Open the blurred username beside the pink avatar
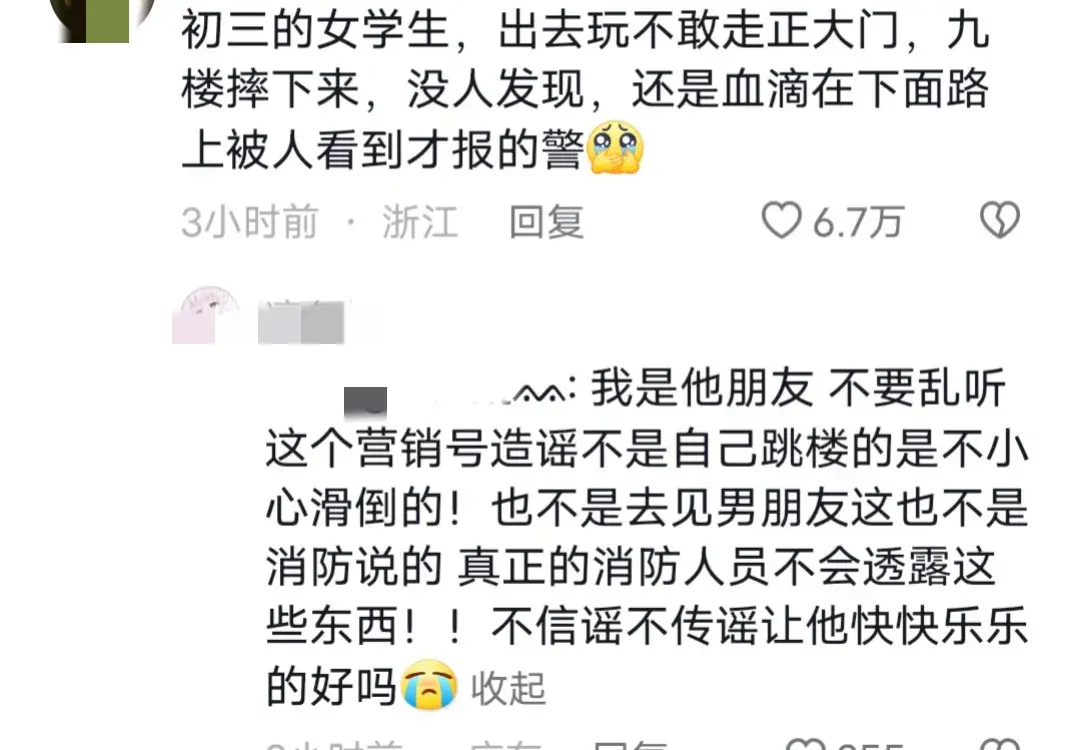Viewport: 1079px width, 750px height. (301, 322)
